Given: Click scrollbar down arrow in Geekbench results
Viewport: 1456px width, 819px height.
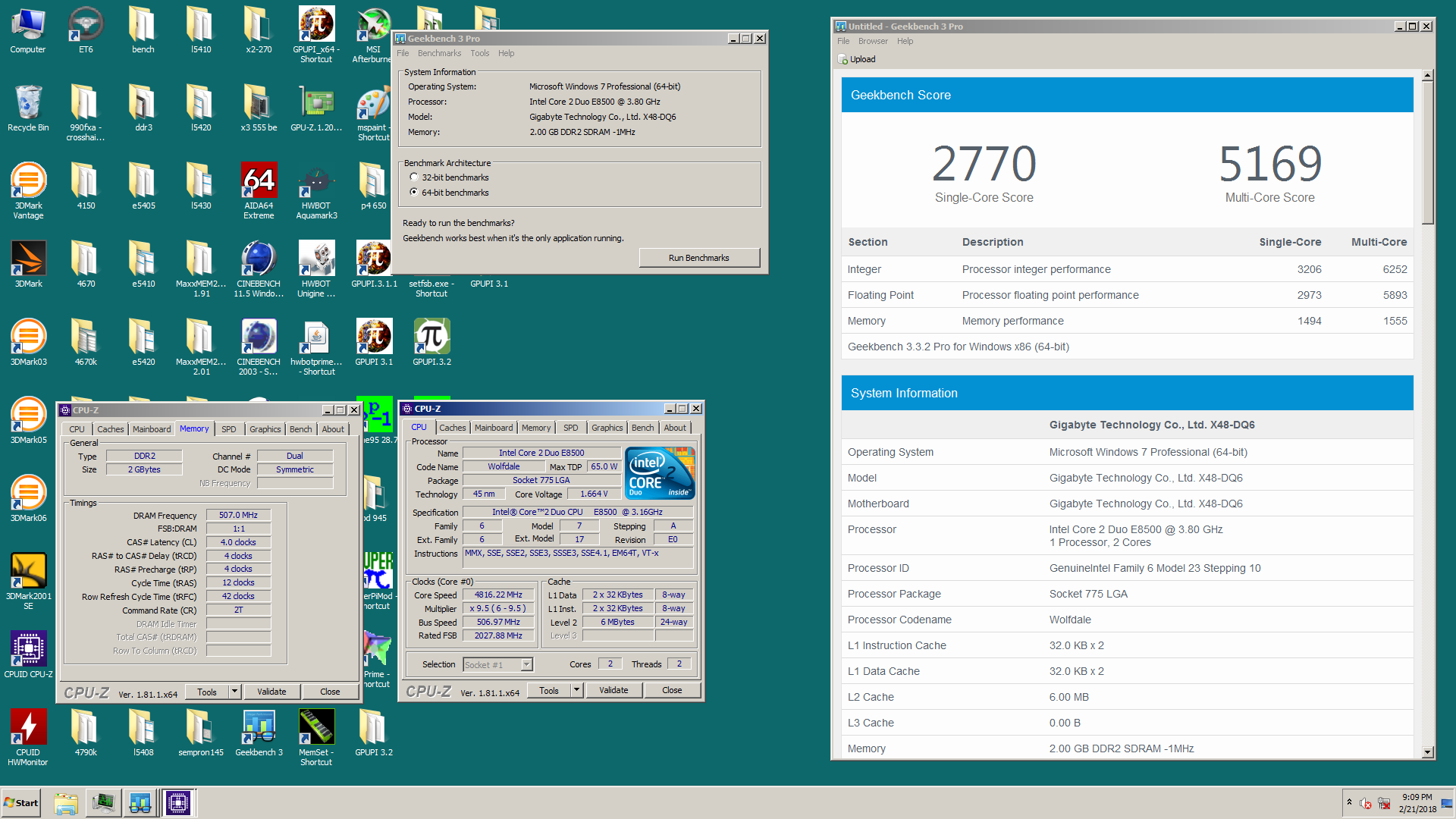Looking at the screenshot, I should coord(1428,752).
